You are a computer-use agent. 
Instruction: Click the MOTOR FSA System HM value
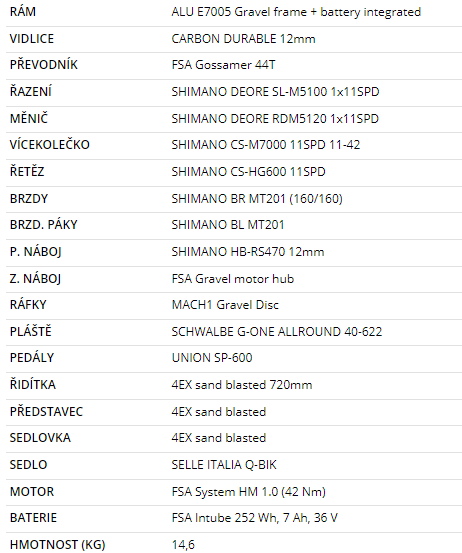click(248, 492)
